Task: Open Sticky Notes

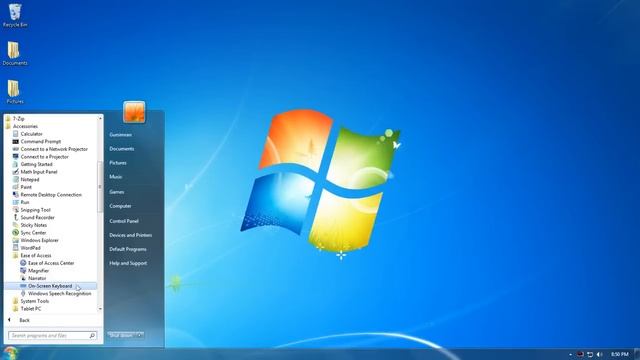Action: [x=30, y=225]
